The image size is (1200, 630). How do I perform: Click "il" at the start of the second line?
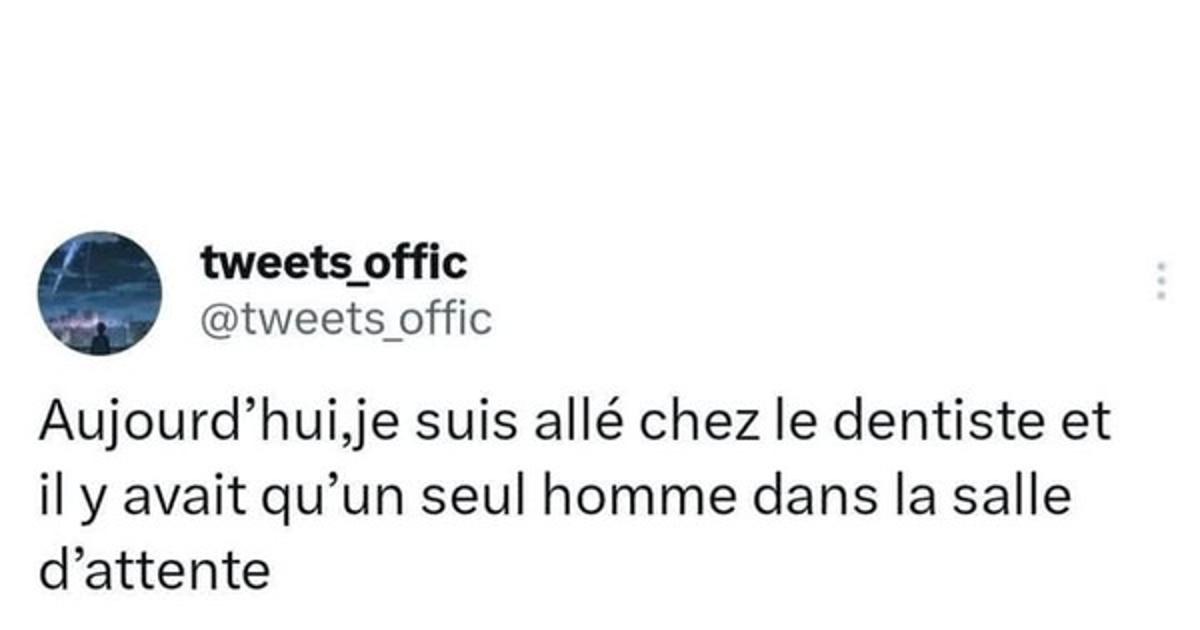click(x=50, y=497)
